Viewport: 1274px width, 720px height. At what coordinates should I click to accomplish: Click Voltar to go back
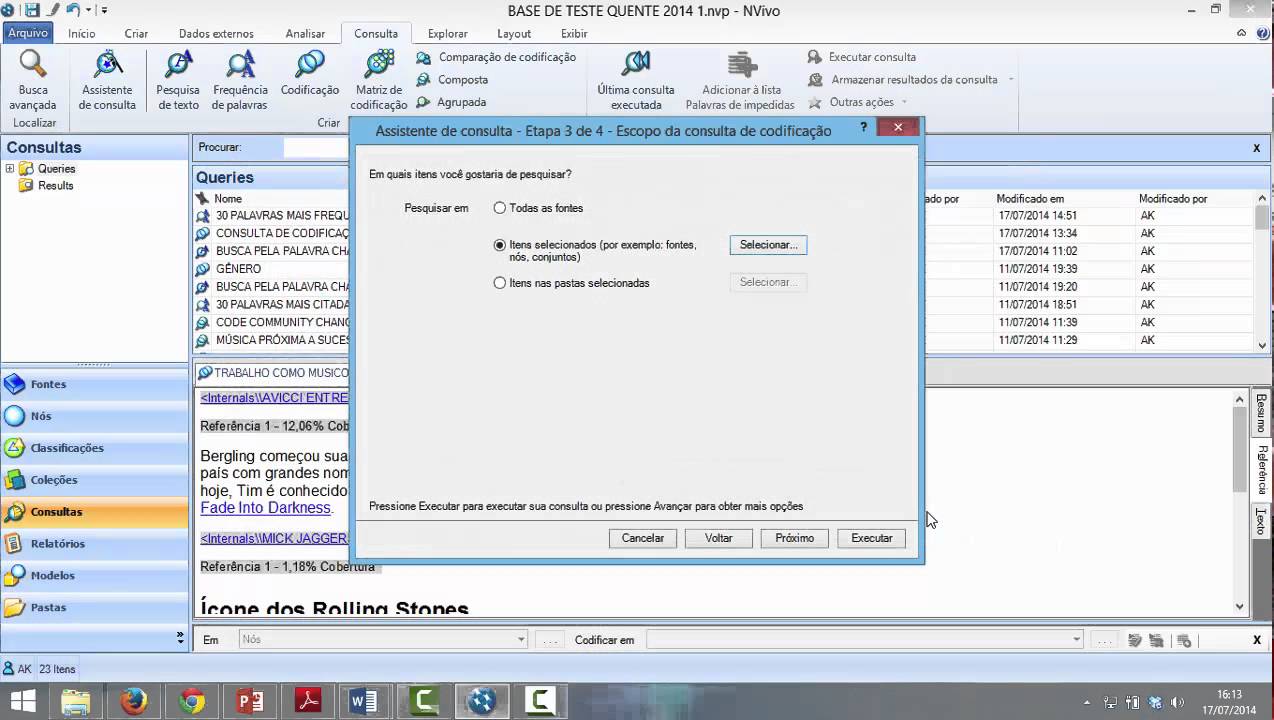[x=719, y=538]
